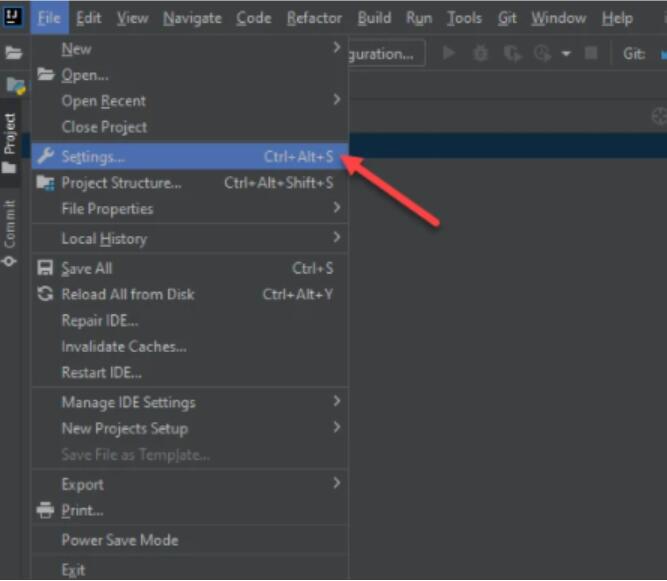The width and height of the screenshot is (667, 581).
Task: Select Invalidate Caches from the File menu
Action: pyautogui.click(x=123, y=346)
